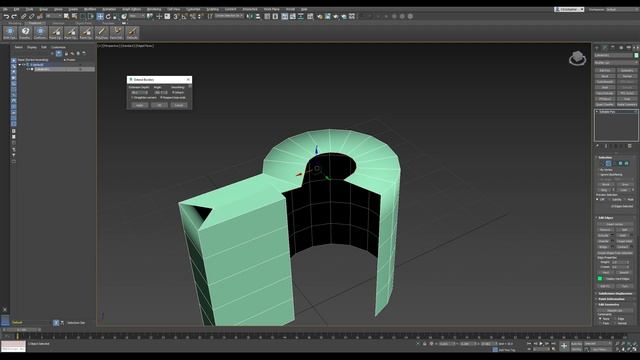
Task: Select Polygon sub-object level icon
Action: pyautogui.click(x=620, y=163)
